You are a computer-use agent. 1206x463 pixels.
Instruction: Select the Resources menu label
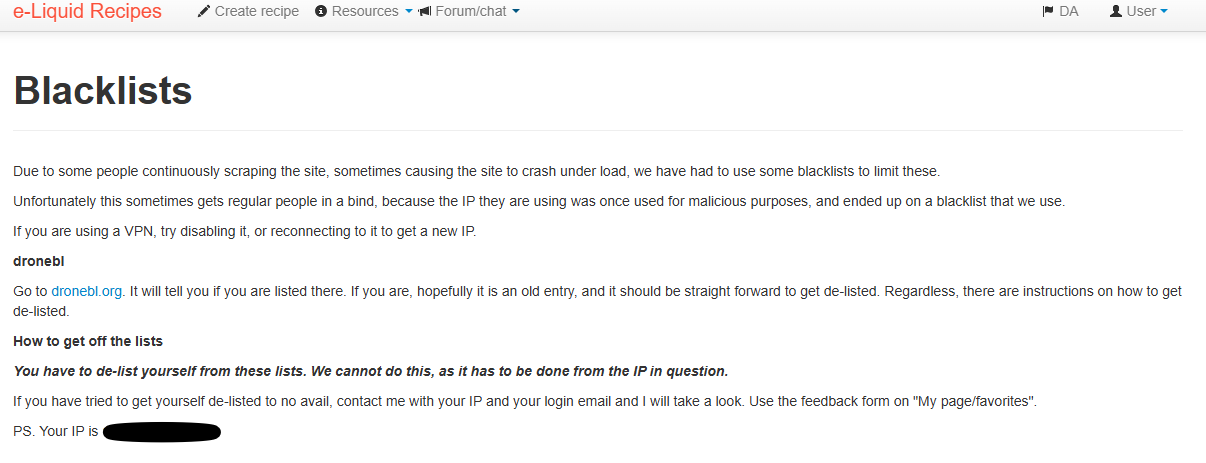tap(365, 12)
